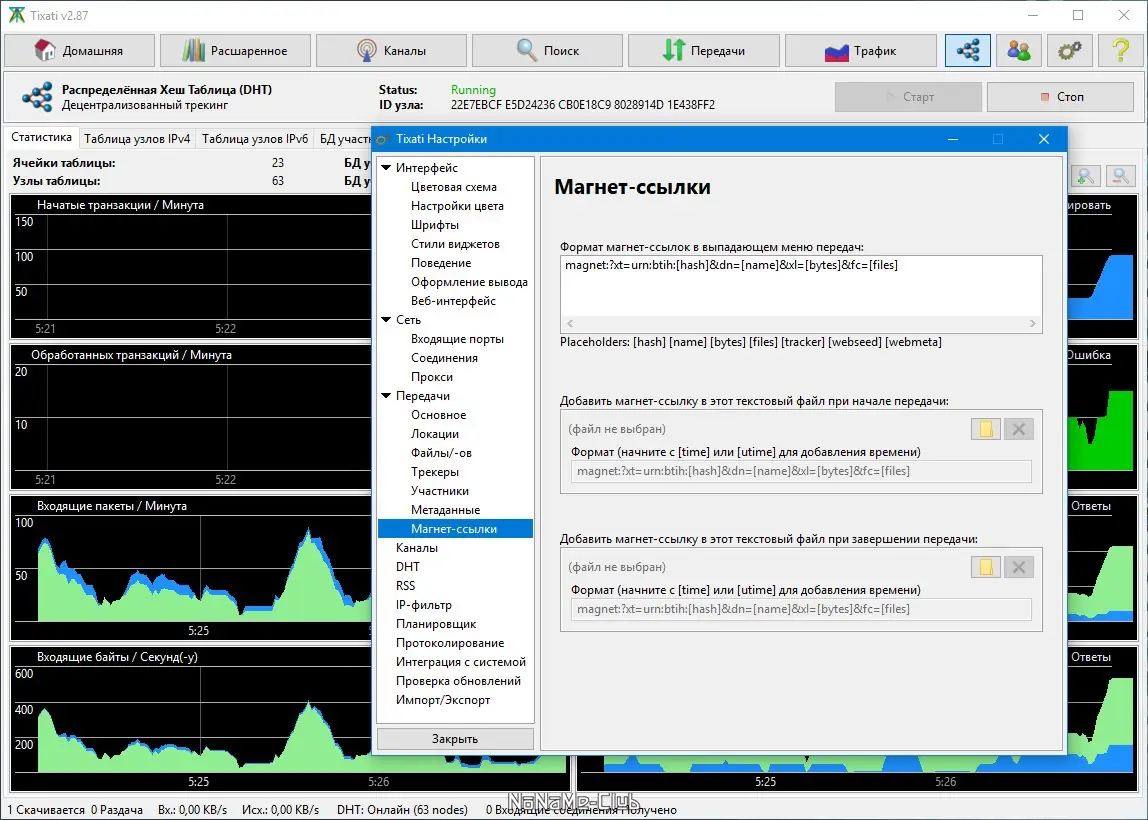Image resolution: width=1148 pixels, height=820 pixels.
Task: Switch to the Таблица узлов IPv6 tab
Action: (255, 138)
